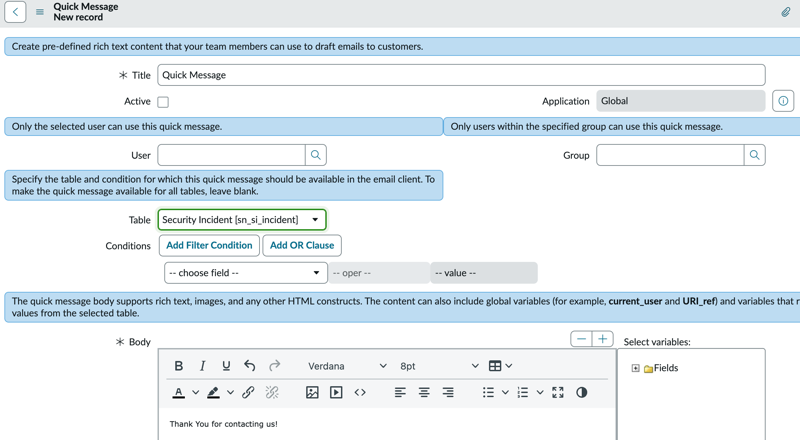Open the Group lookup magnifier
The width and height of the screenshot is (800, 440).
click(754, 155)
